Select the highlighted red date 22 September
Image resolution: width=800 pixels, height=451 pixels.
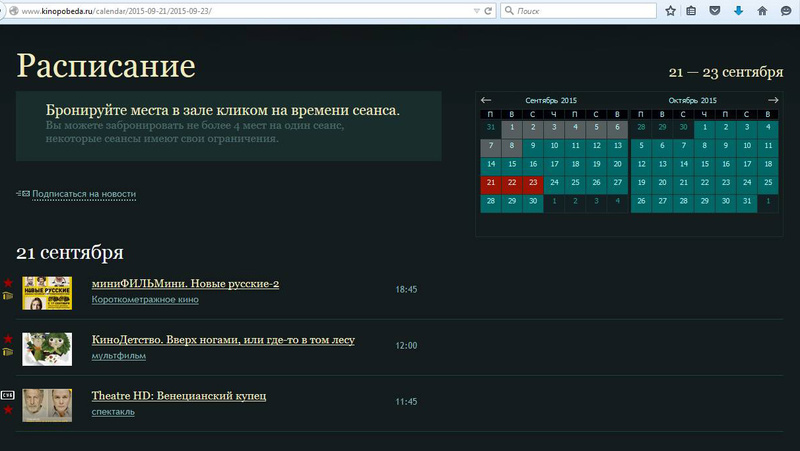coord(512,183)
